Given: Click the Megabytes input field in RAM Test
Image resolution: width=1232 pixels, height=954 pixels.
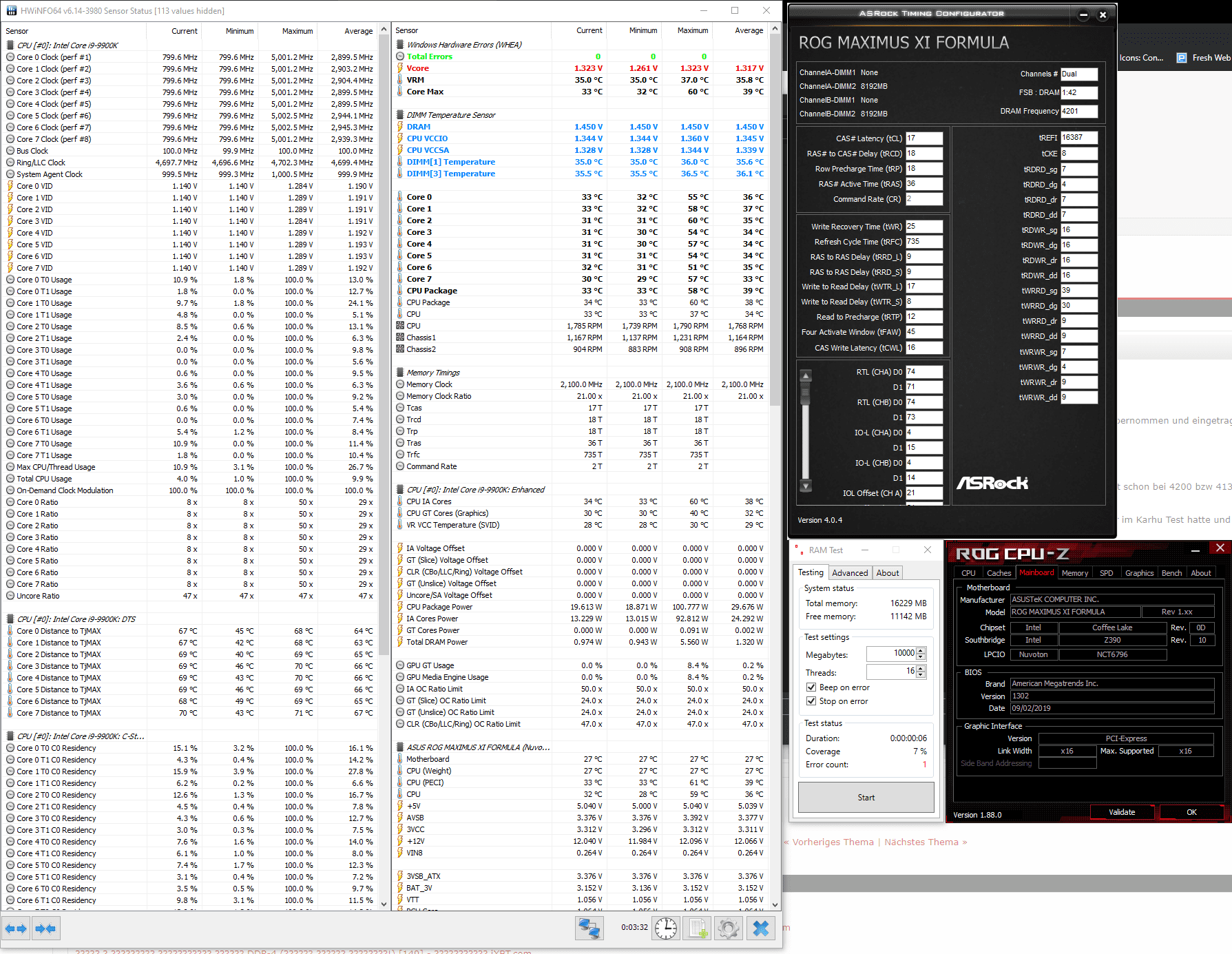Looking at the screenshot, I should pyautogui.click(x=891, y=654).
